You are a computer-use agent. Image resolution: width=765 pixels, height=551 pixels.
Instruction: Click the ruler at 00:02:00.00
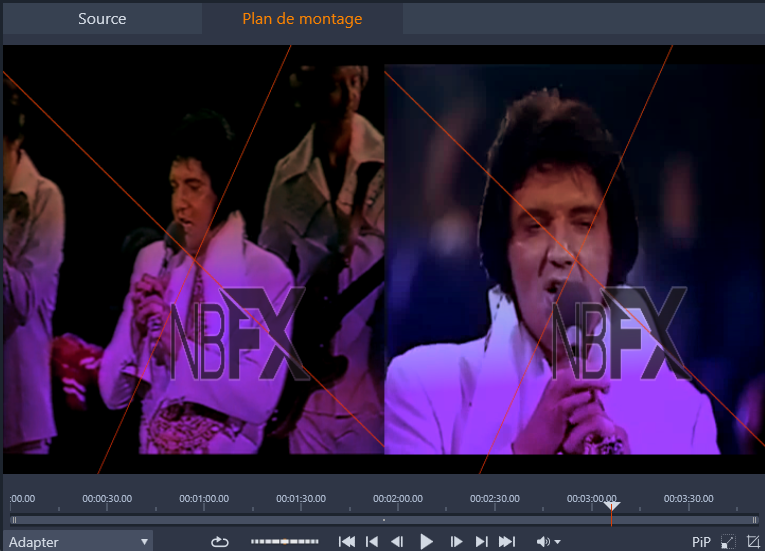click(398, 498)
